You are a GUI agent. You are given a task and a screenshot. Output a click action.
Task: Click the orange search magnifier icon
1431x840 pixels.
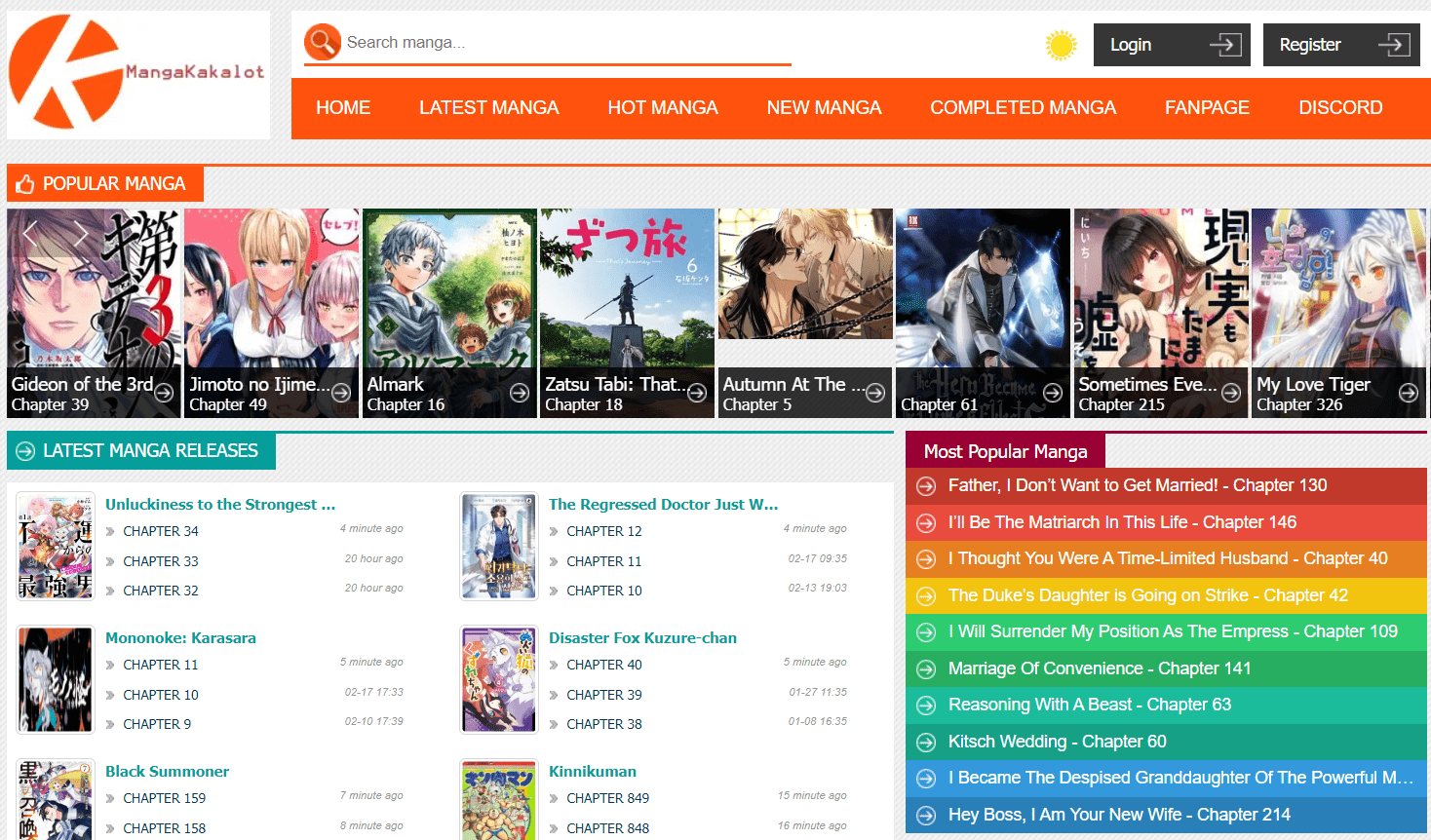pos(322,42)
